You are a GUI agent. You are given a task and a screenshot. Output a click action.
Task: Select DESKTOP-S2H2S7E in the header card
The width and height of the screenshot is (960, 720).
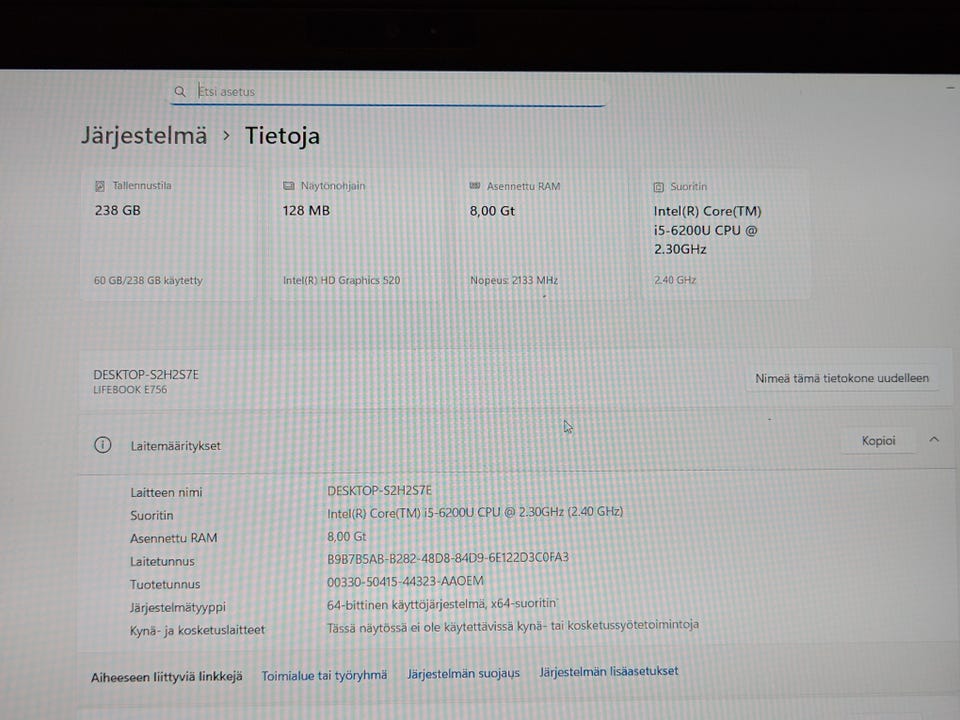coord(146,375)
